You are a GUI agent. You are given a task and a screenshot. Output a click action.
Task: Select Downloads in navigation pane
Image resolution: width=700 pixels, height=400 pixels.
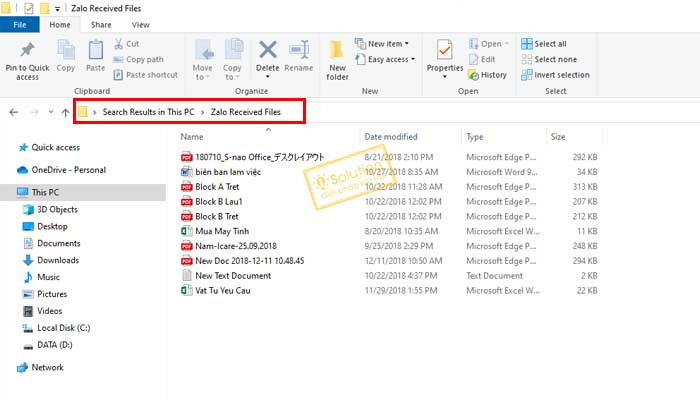coord(57,260)
